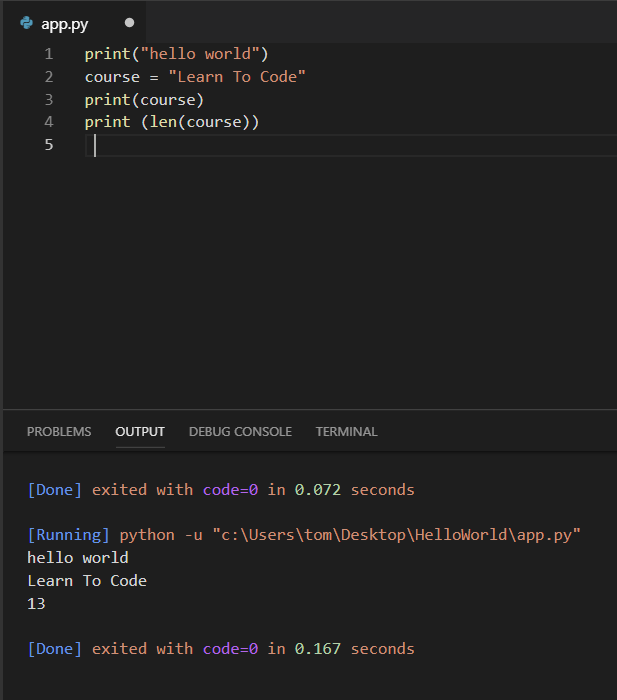Switch to the DEBUG CONSOLE tab
Viewport: 617px width, 700px height.
coord(240,432)
